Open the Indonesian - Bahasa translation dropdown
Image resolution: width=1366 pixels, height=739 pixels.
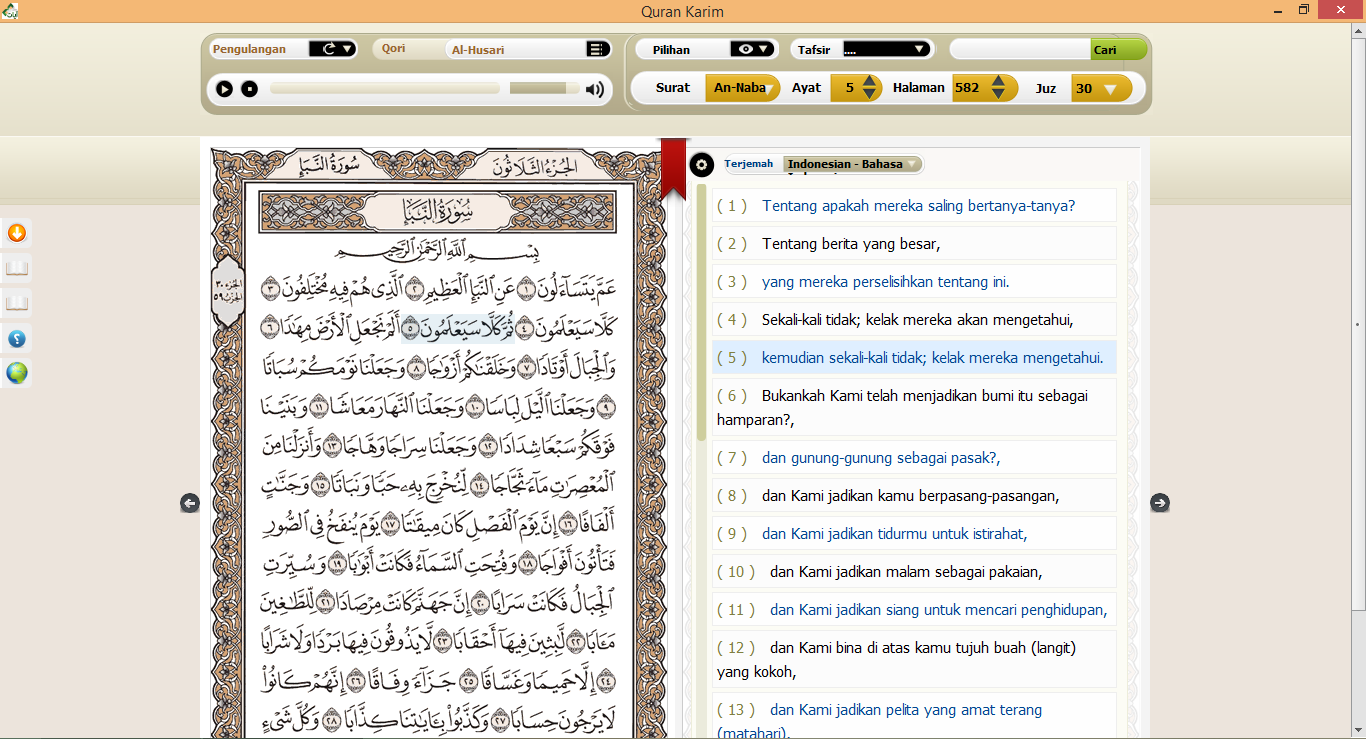[x=851, y=163]
